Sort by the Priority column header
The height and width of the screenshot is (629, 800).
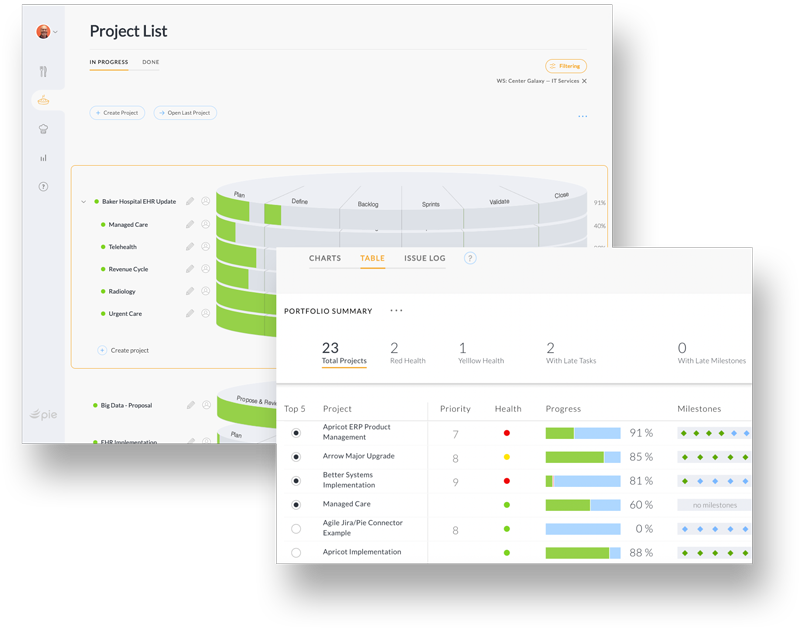tap(455, 409)
